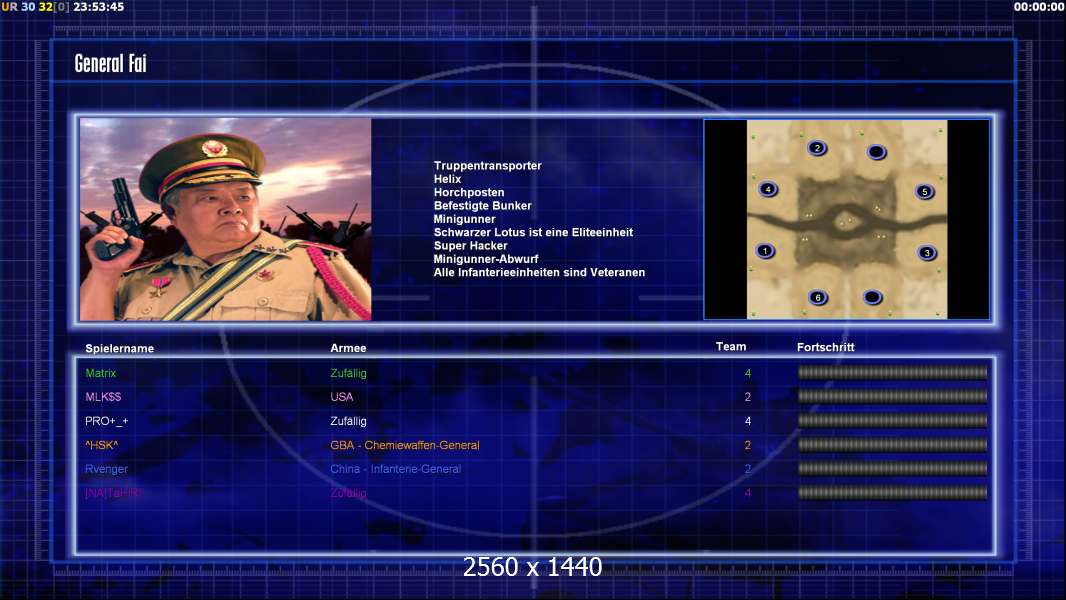
Task: Select player name ^HSK^
Action: coord(101,445)
